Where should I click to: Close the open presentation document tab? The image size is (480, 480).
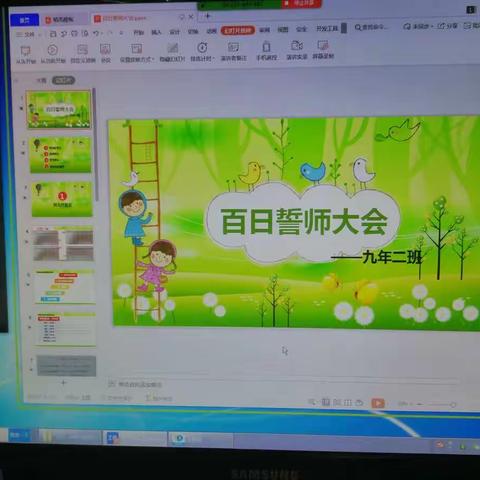(191, 17)
